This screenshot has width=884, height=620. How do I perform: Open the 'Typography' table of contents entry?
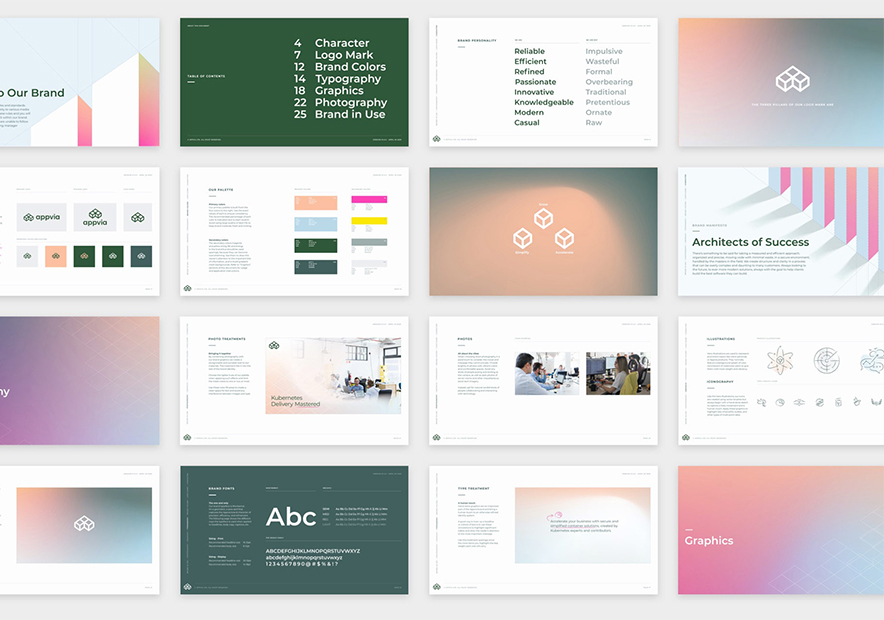coord(347,79)
